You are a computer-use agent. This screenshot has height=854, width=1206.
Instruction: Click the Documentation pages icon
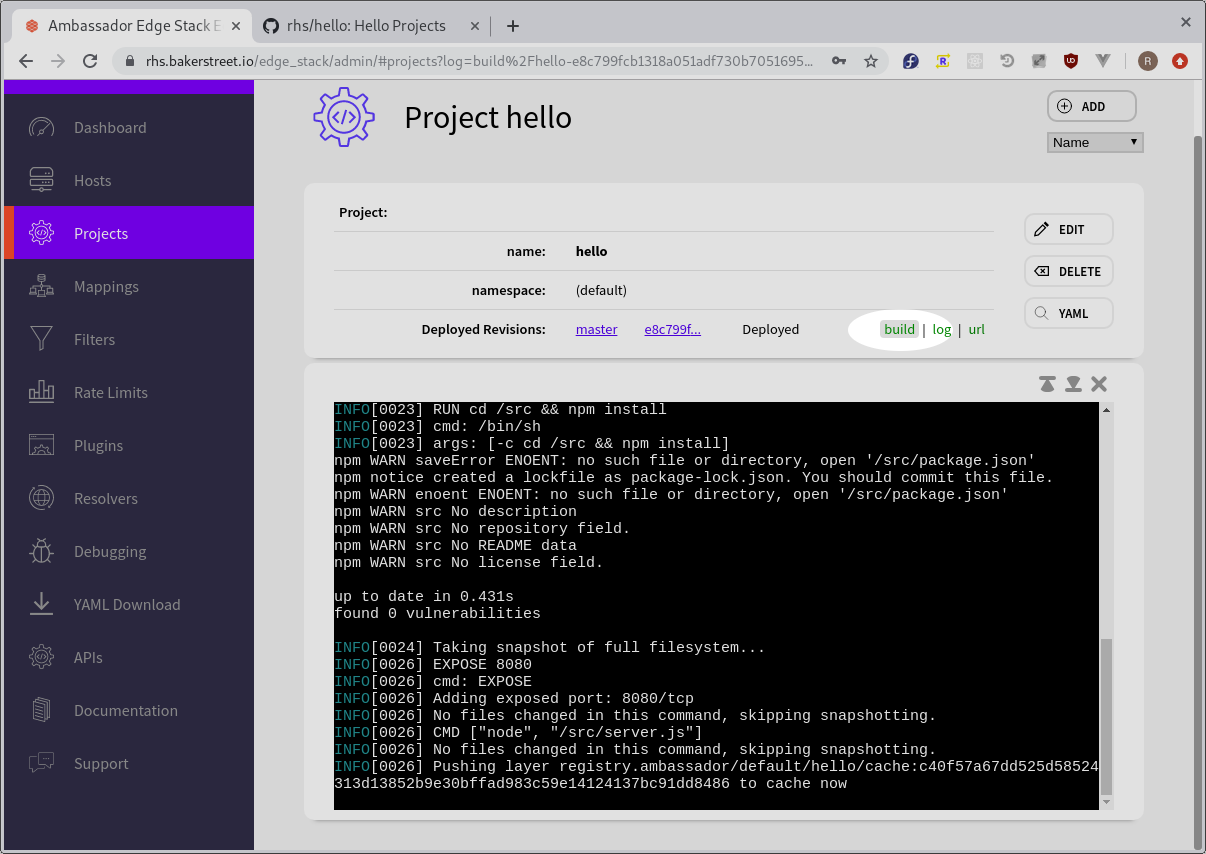41,710
